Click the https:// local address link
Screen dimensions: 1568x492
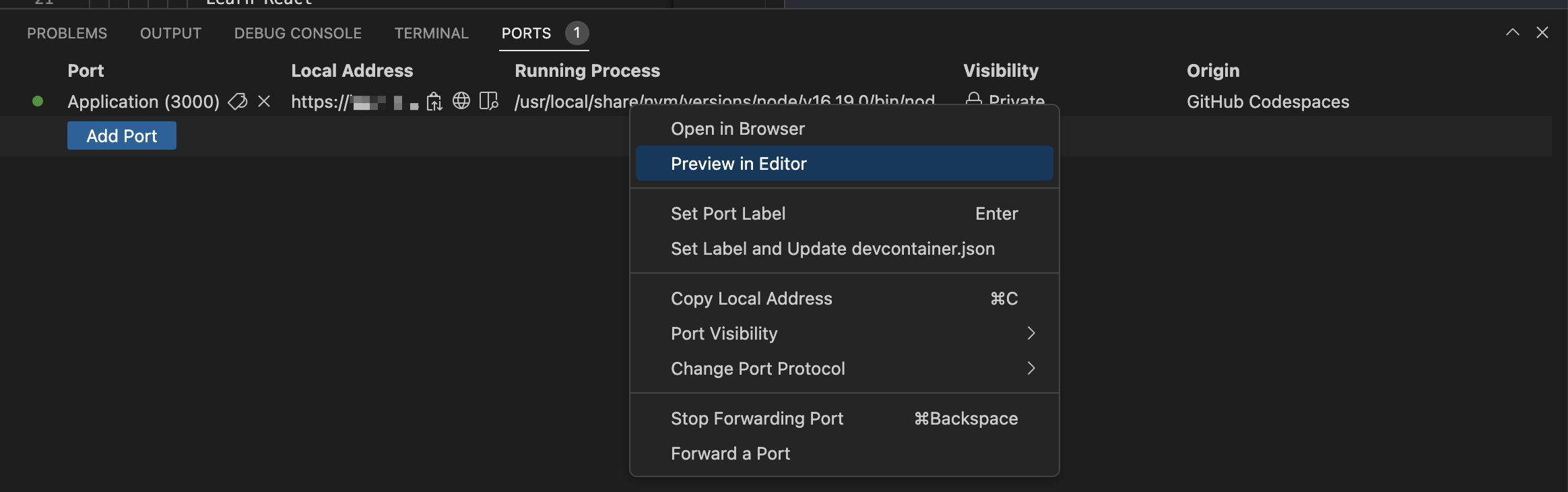[355, 102]
